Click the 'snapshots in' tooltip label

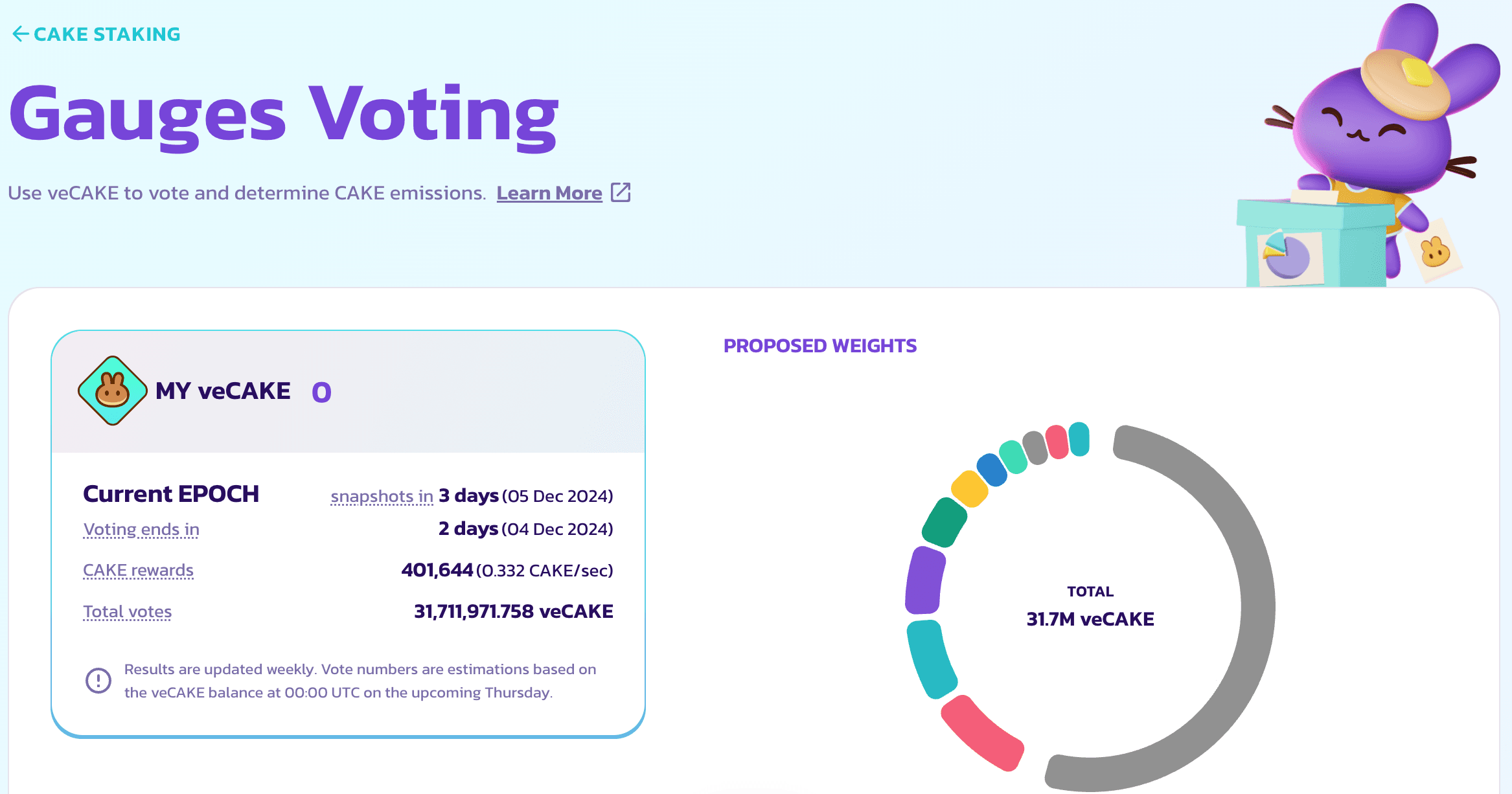[x=382, y=496]
